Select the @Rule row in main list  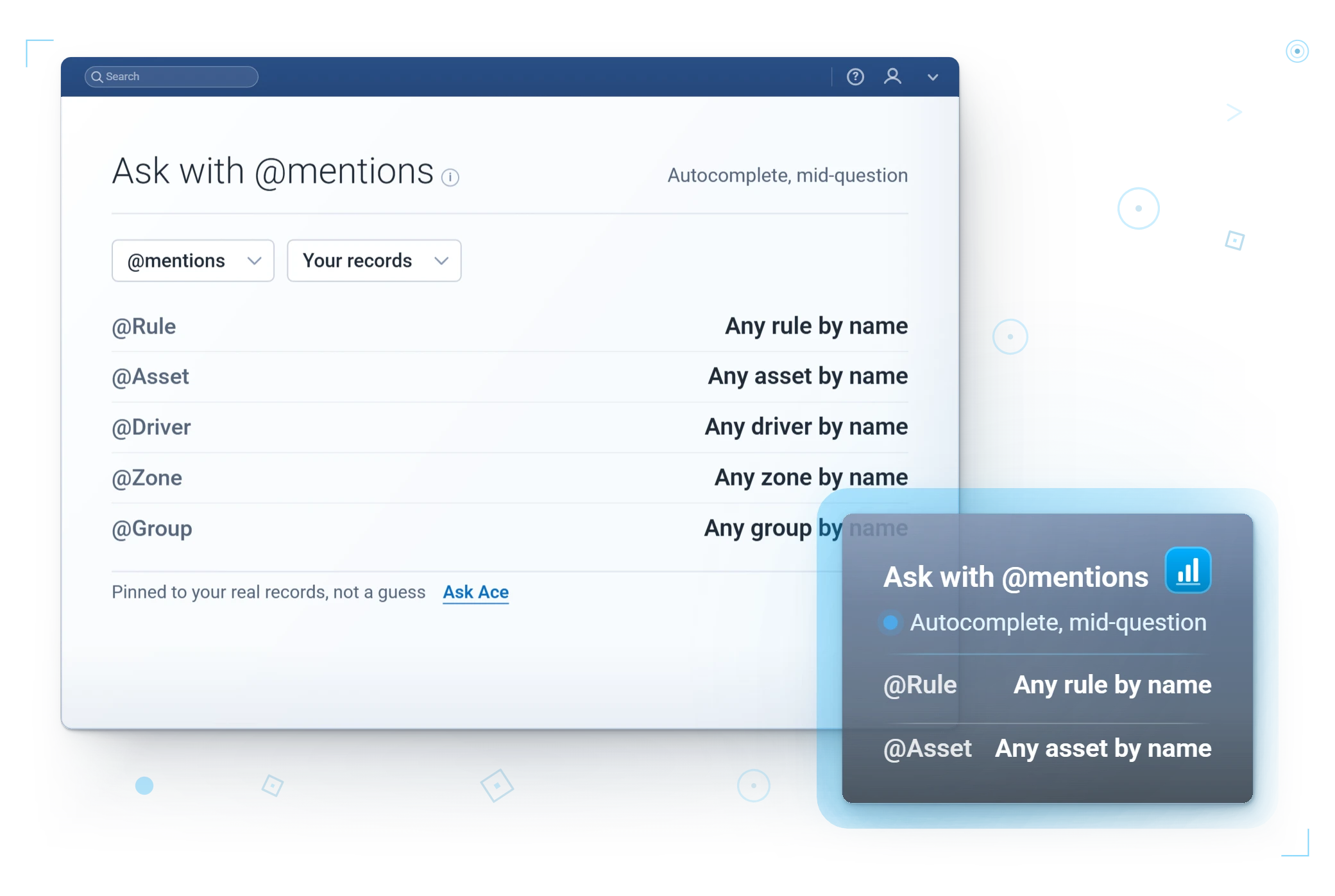pos(509,326)
